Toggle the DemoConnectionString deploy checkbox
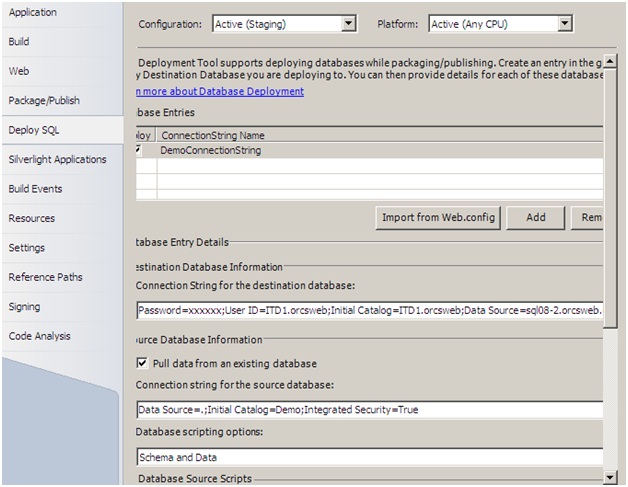Screen dimensions: 628x487 [138, 150]
